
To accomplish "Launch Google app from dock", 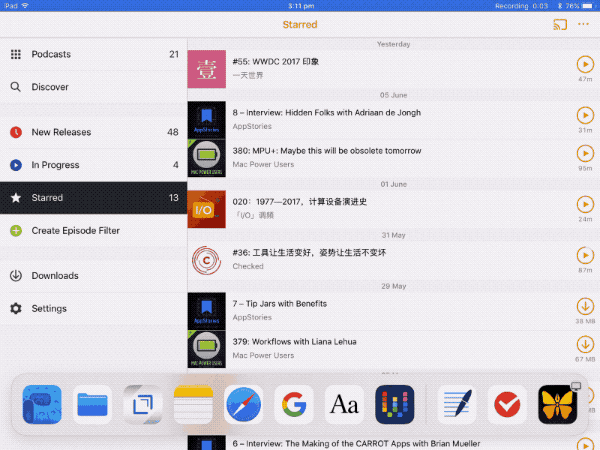I will click(x=294, y=404).
